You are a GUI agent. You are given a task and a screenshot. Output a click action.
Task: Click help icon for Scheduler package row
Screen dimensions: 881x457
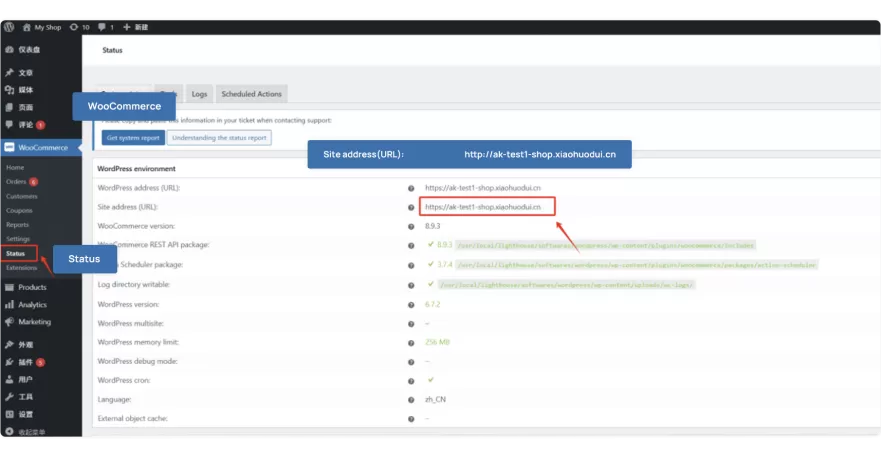411,265
